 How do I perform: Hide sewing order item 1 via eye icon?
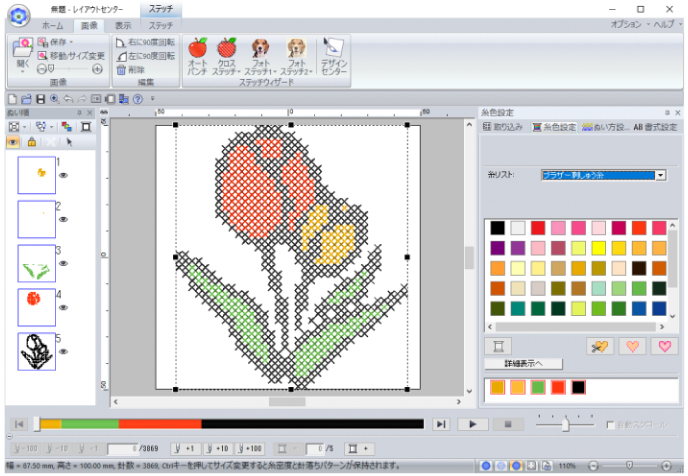click(x=63, y=175)
